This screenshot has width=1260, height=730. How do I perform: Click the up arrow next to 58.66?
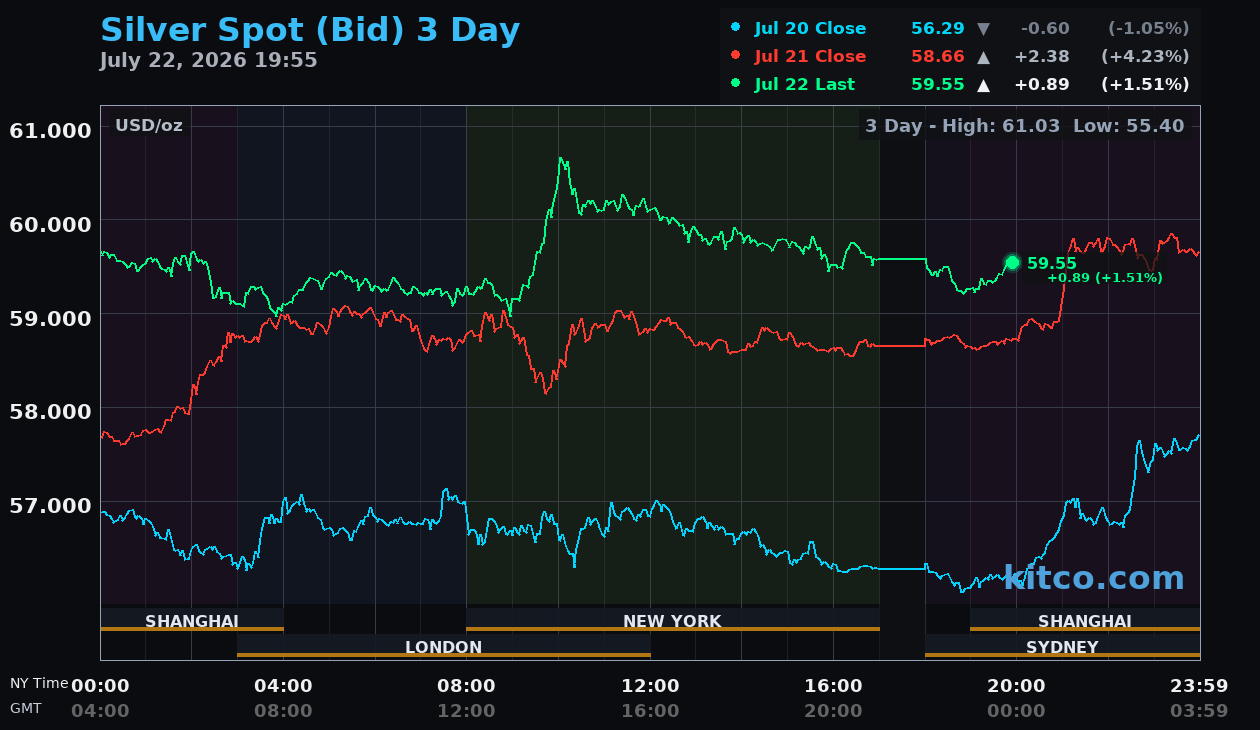coord(983,57)
